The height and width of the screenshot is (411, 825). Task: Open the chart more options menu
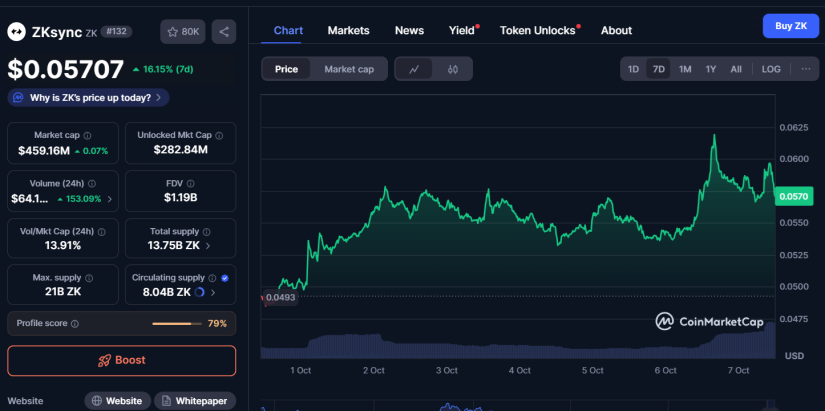[805, 69]
